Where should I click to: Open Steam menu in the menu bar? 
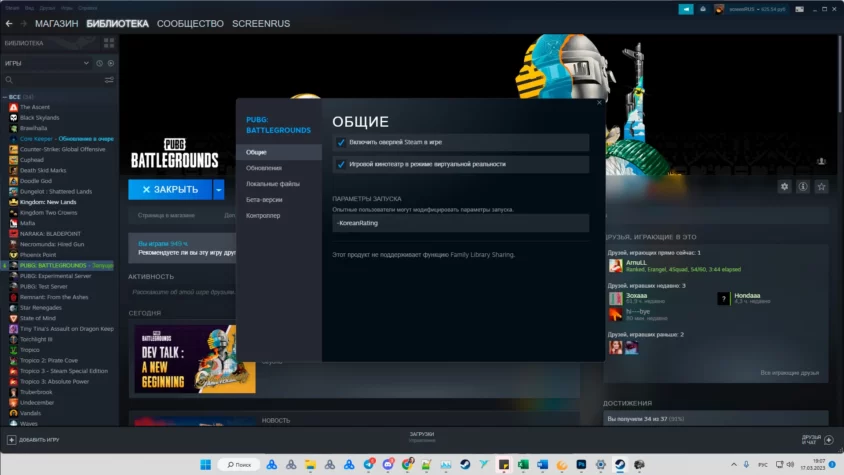[12, 8]
